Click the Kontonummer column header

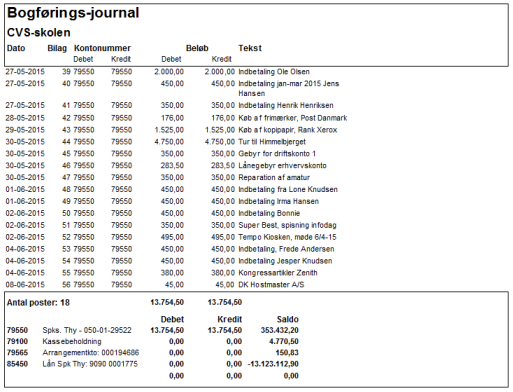[x=102, y=48]
